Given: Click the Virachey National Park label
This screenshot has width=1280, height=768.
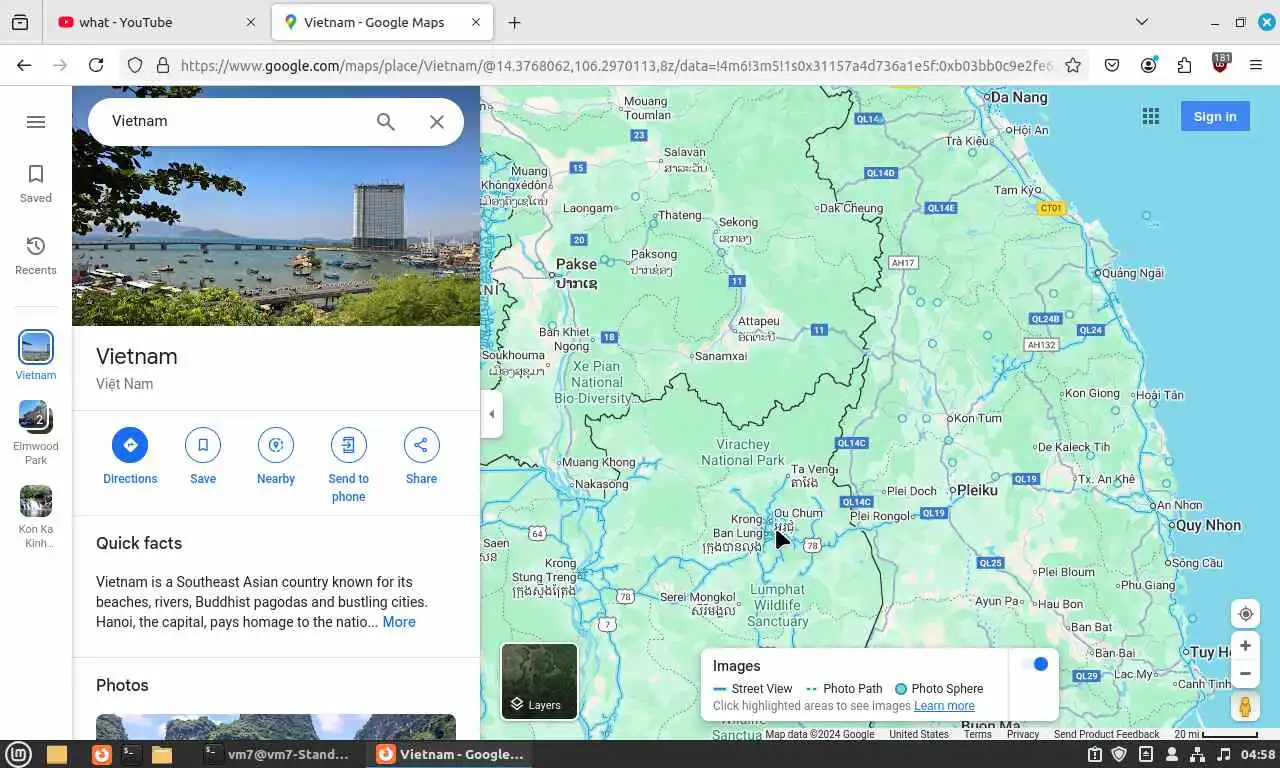Looking at the screenshot, I should point(743,452).
